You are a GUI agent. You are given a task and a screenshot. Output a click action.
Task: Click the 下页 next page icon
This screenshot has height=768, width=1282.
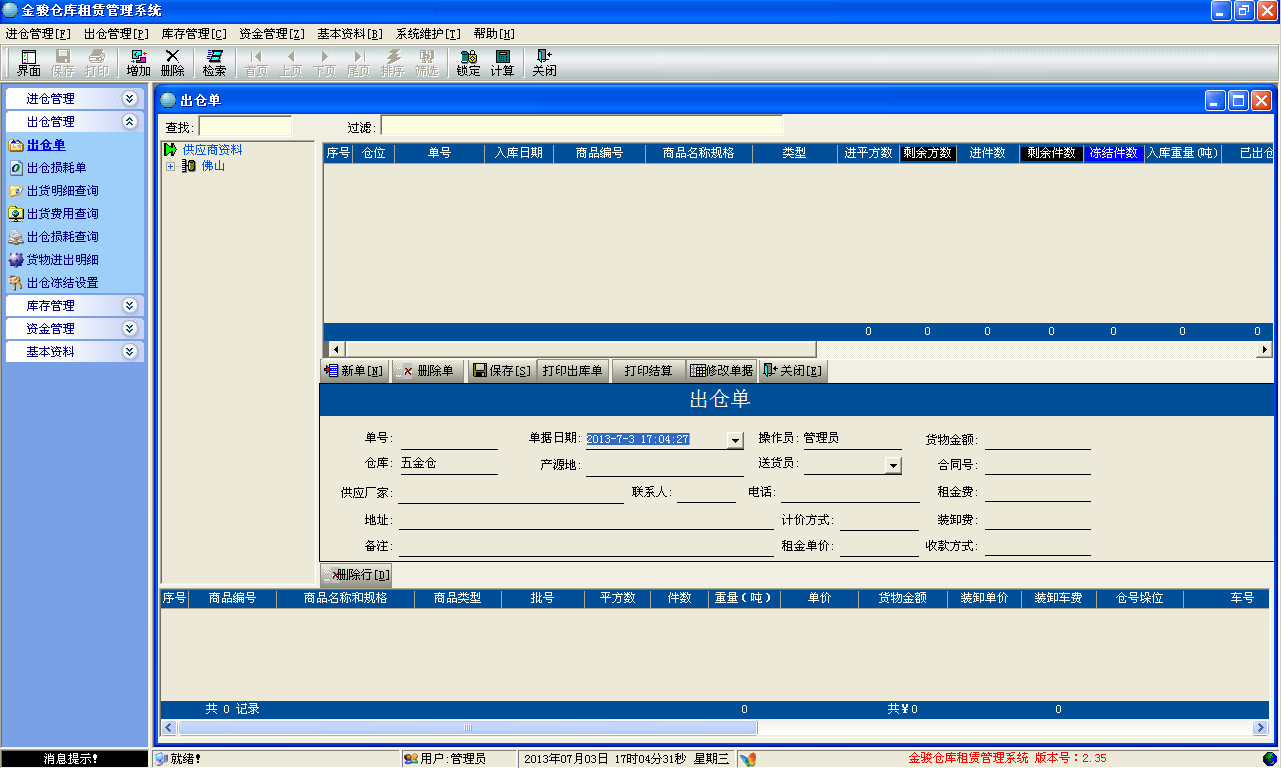coord(325,63)
